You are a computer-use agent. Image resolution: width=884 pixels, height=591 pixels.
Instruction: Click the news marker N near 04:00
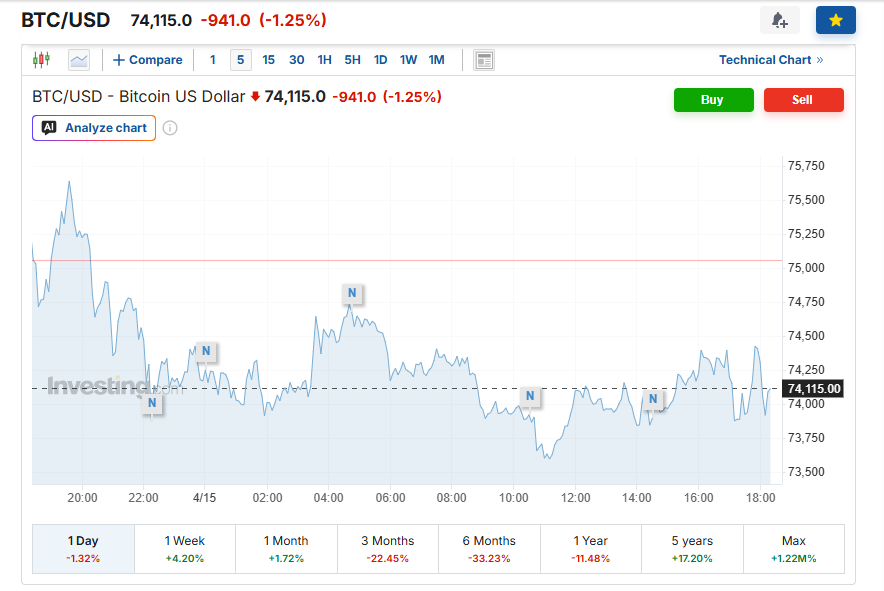351,293
